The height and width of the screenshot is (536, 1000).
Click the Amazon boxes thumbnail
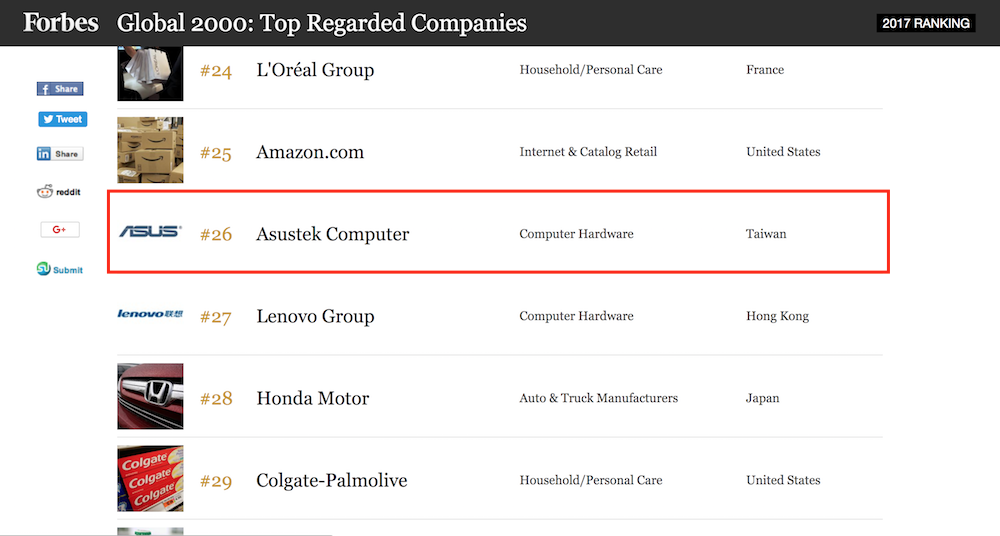click(150, 151)
